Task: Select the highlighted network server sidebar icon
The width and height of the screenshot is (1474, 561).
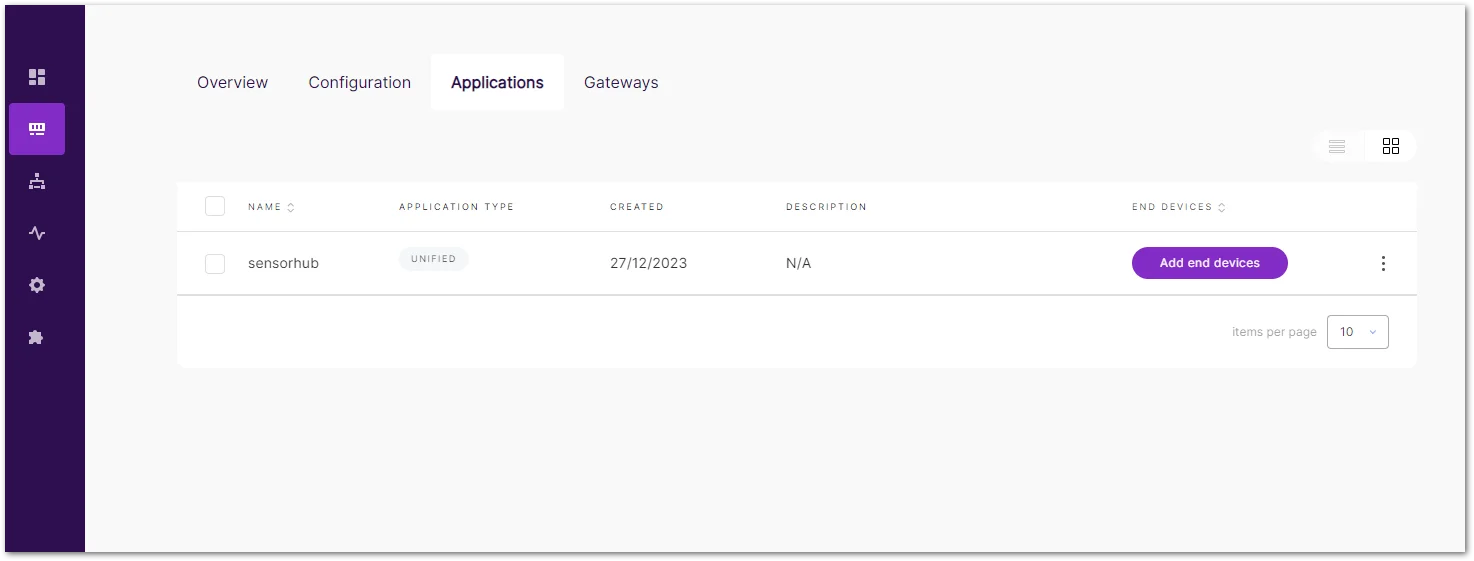Action: coord(37,129)
